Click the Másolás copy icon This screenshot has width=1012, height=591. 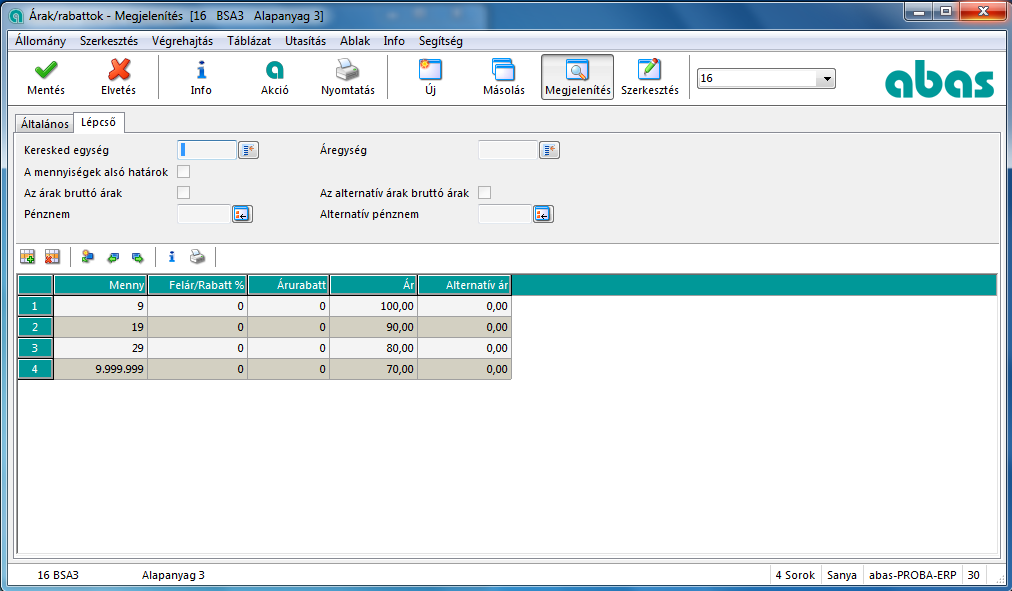click(503, 70)
